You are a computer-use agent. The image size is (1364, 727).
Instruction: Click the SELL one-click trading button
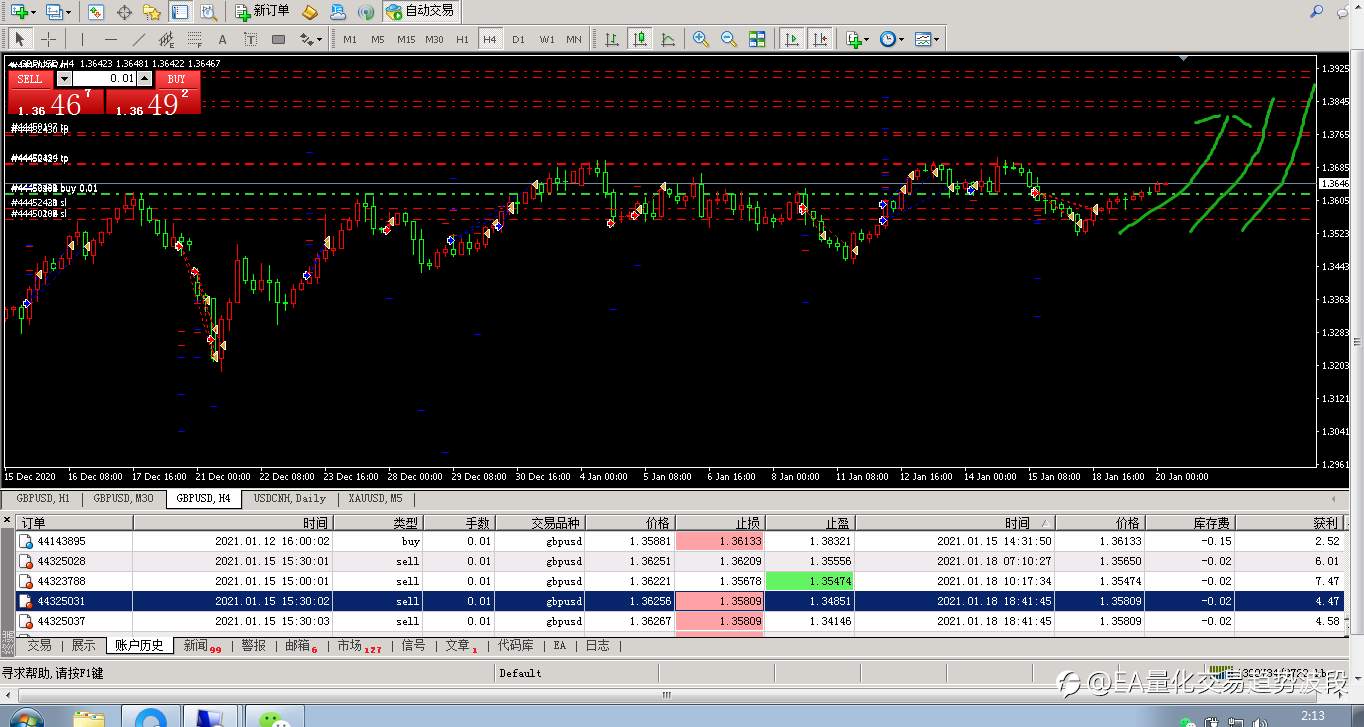(x=30, y=79)
